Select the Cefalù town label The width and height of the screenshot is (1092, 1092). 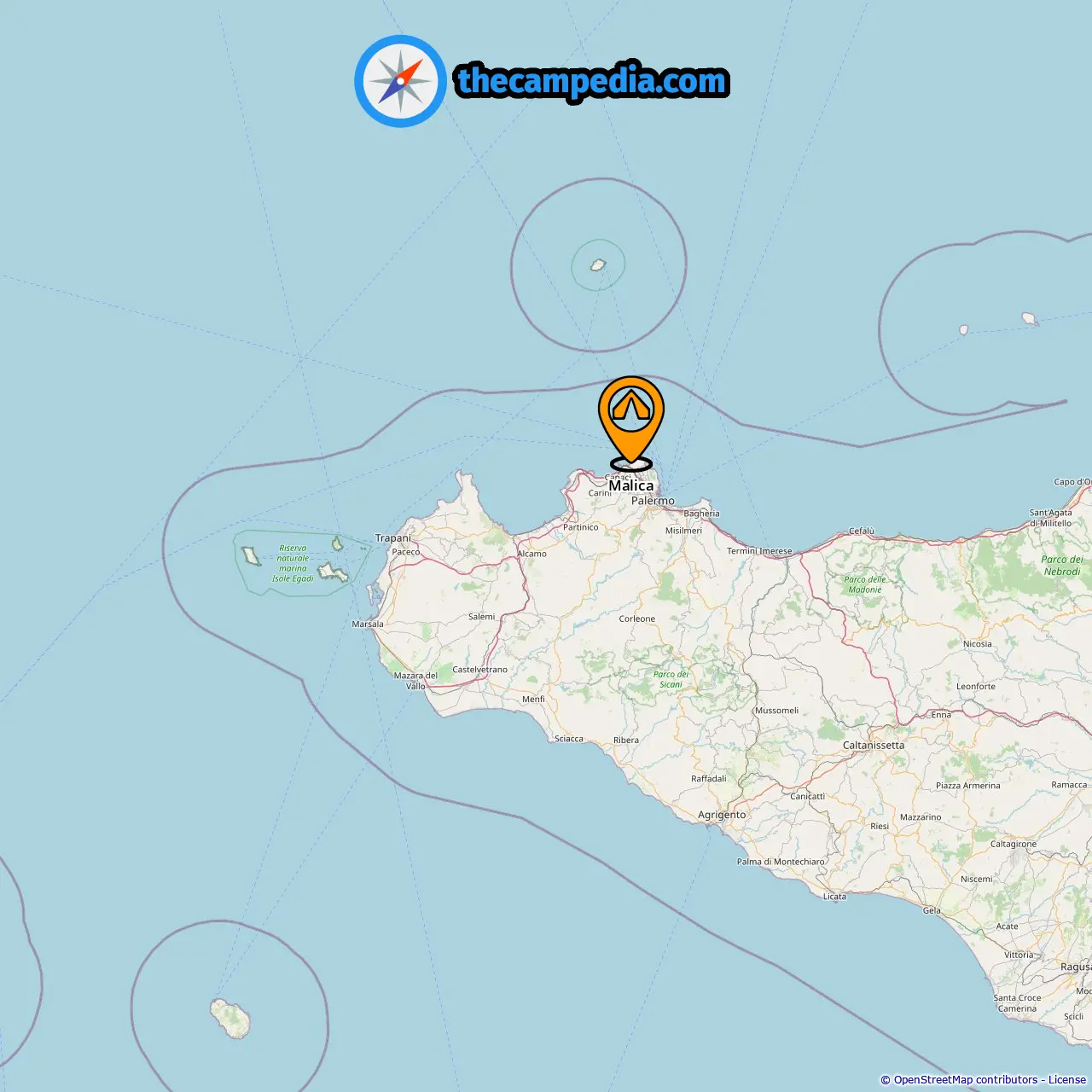862,531
